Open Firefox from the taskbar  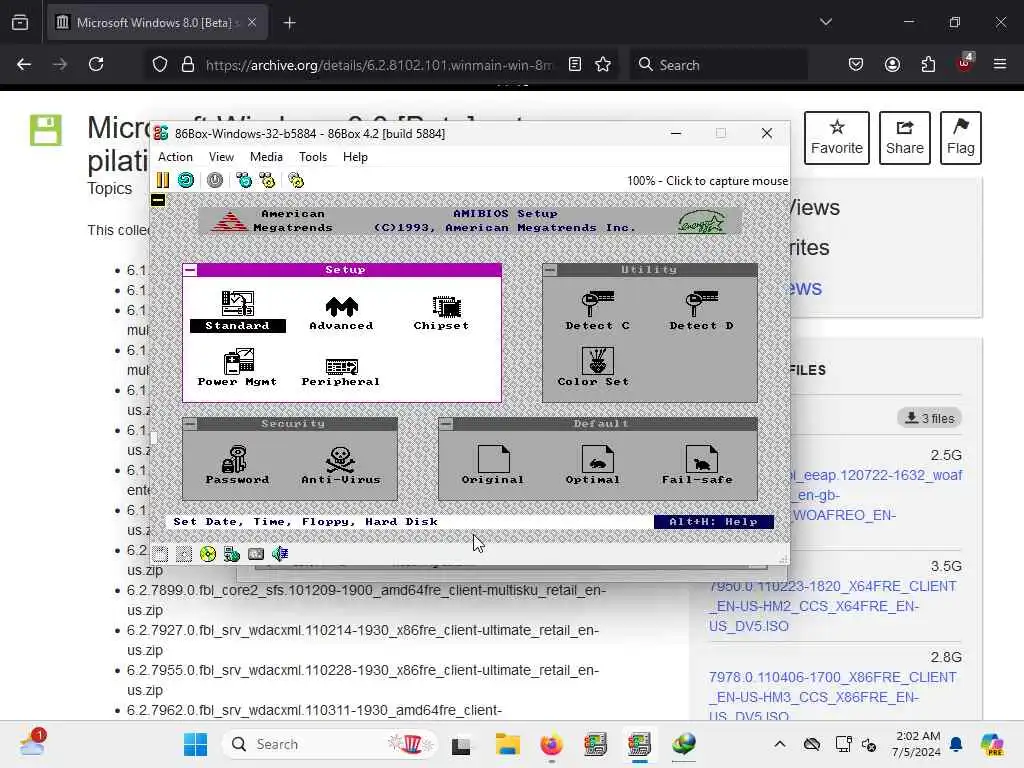tap(551, 744)
